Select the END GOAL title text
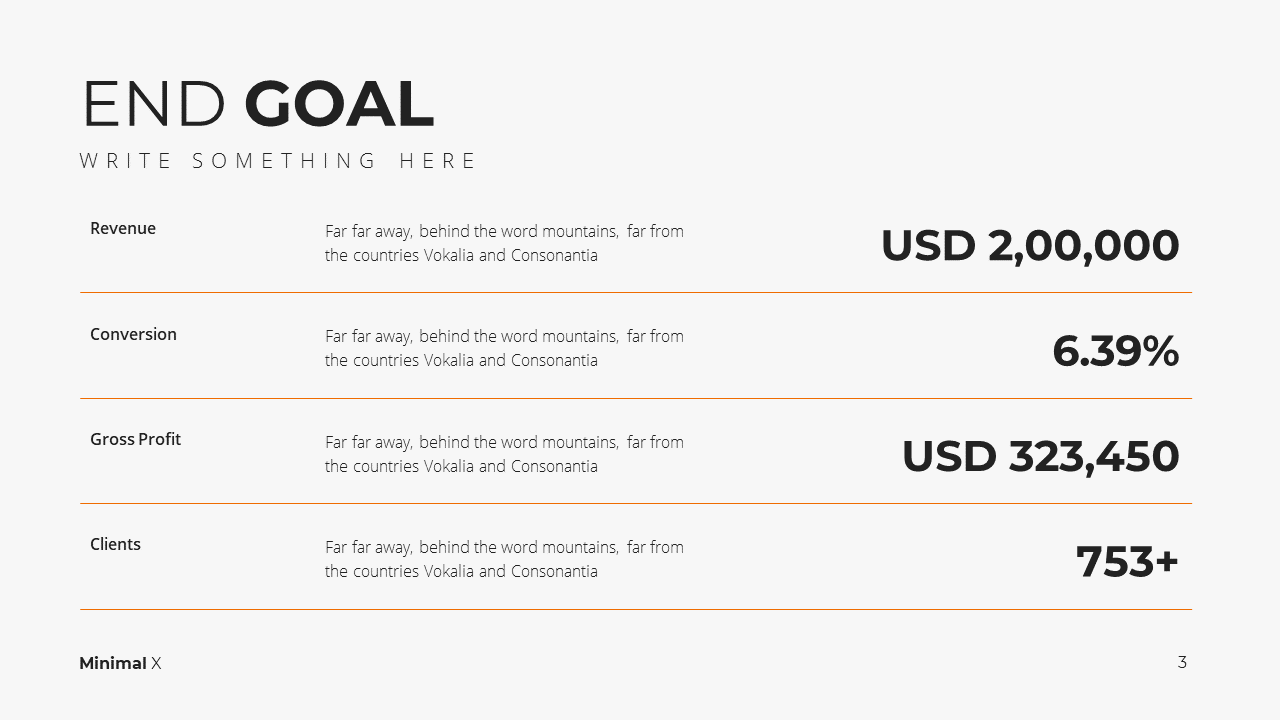The image size is (1280, 720). [x=258, y=104]
